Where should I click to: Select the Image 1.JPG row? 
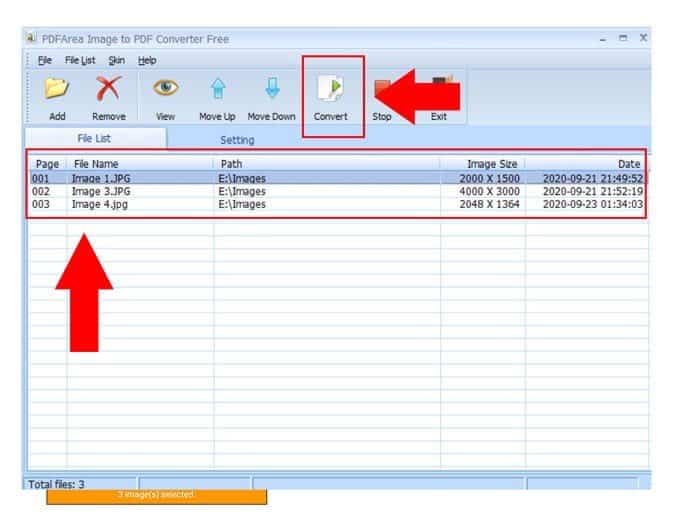pos(337,178)
